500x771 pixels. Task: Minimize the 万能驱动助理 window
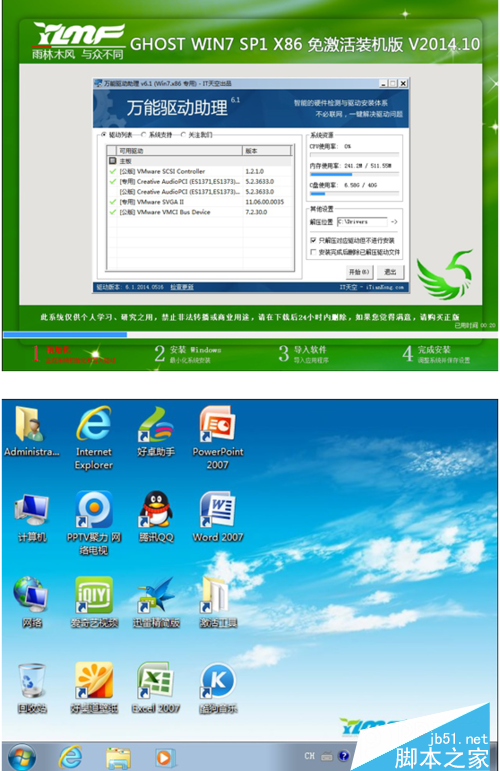pos(384,84)
